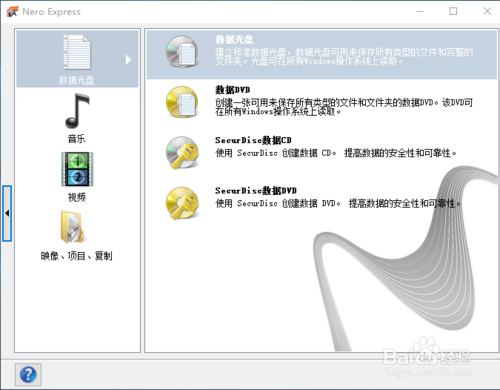Choose the SecurDisc数据DVD option title
This screenshot has height=390, width=500.
point(256,190)
